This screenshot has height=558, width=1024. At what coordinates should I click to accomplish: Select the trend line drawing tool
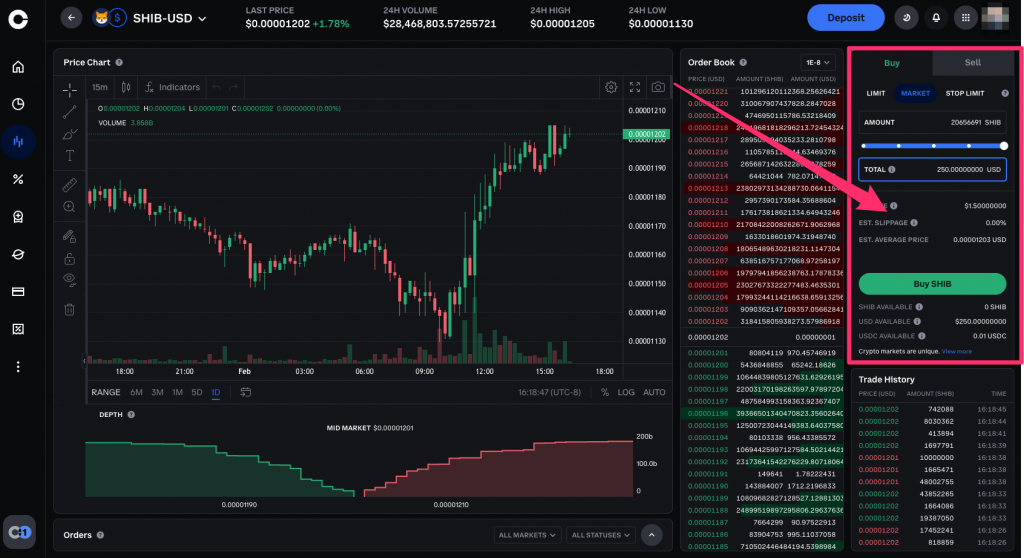click(x=69, y=112)
